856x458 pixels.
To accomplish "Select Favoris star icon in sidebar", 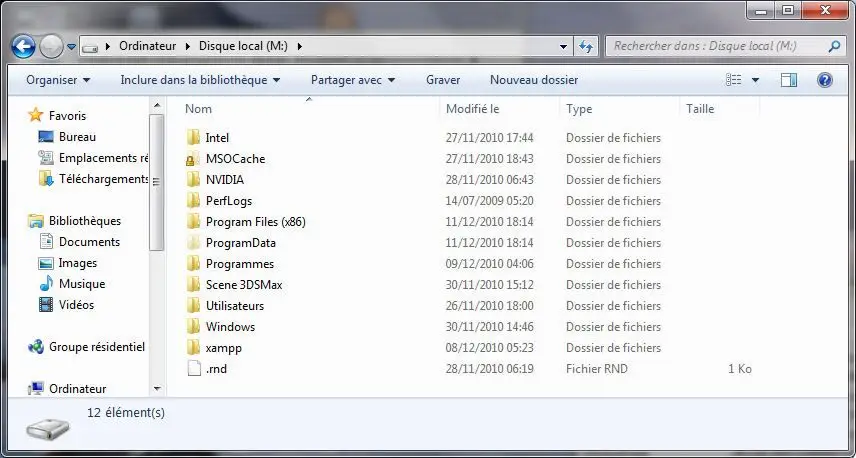I will point(35,115).
